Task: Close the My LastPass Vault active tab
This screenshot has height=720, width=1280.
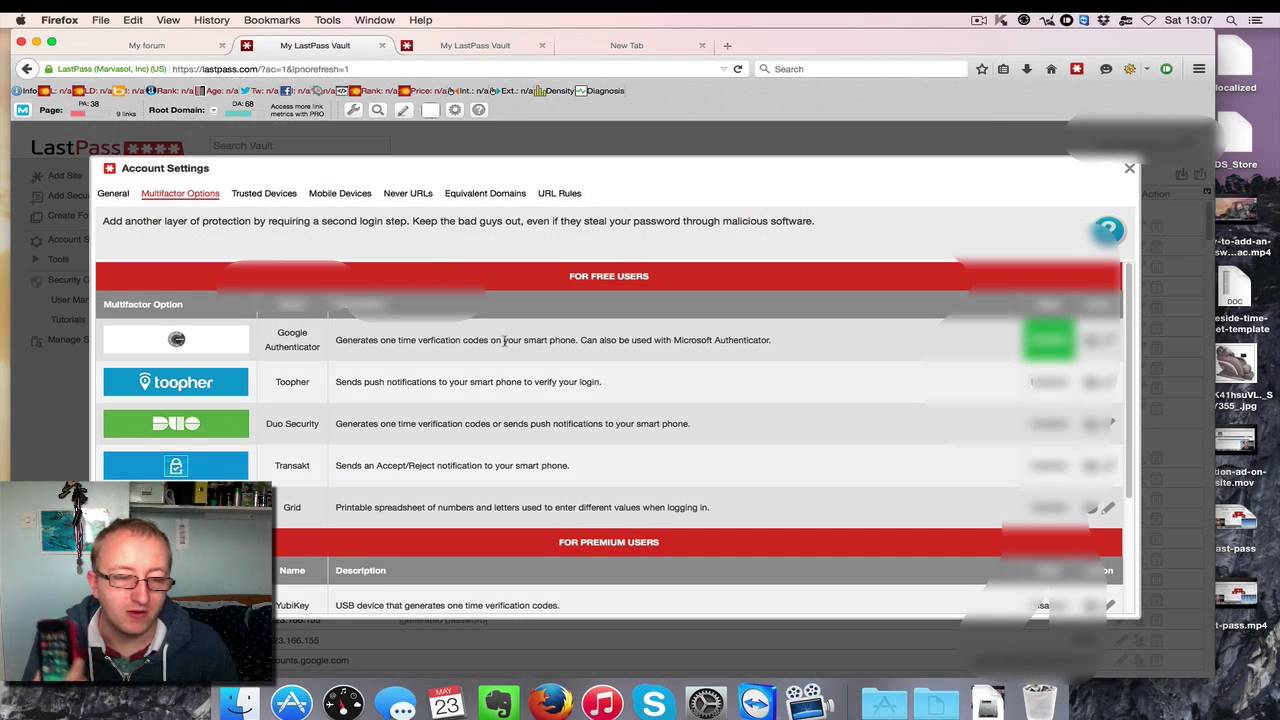Action: [382, 45]
